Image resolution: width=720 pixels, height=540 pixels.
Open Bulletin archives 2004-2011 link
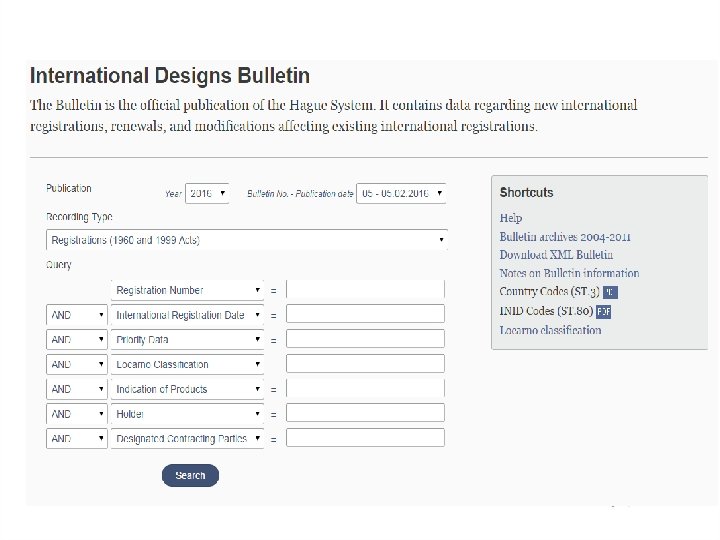(565, 237)
